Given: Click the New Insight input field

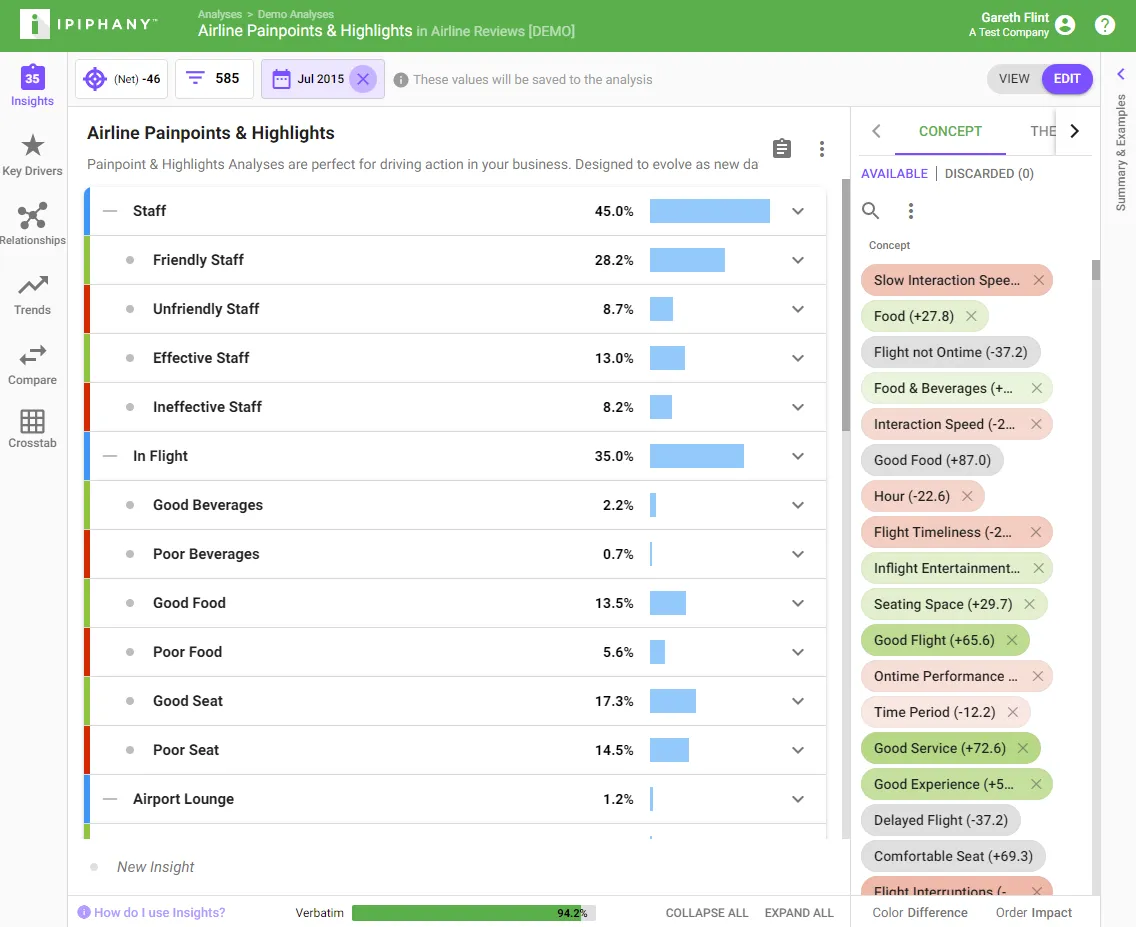Looking at the screenshot, I should (x=155, y=867).
